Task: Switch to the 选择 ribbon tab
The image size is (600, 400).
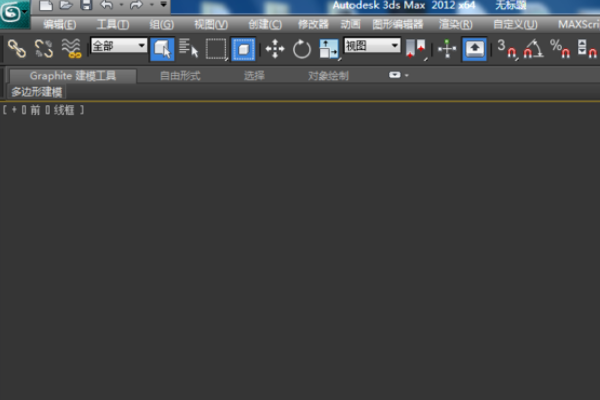Action: tap(254, 76)
